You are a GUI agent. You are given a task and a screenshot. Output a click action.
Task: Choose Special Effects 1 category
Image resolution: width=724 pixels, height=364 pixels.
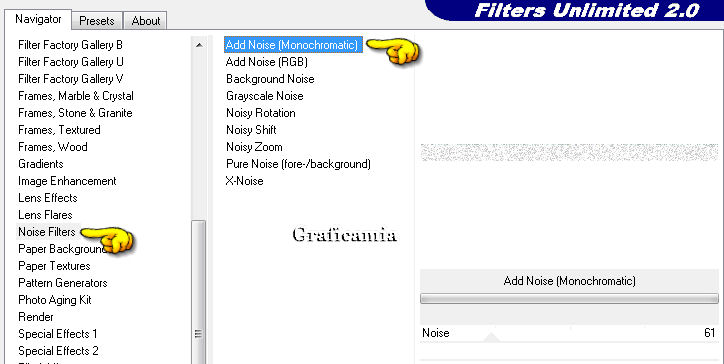coord(58,334)
